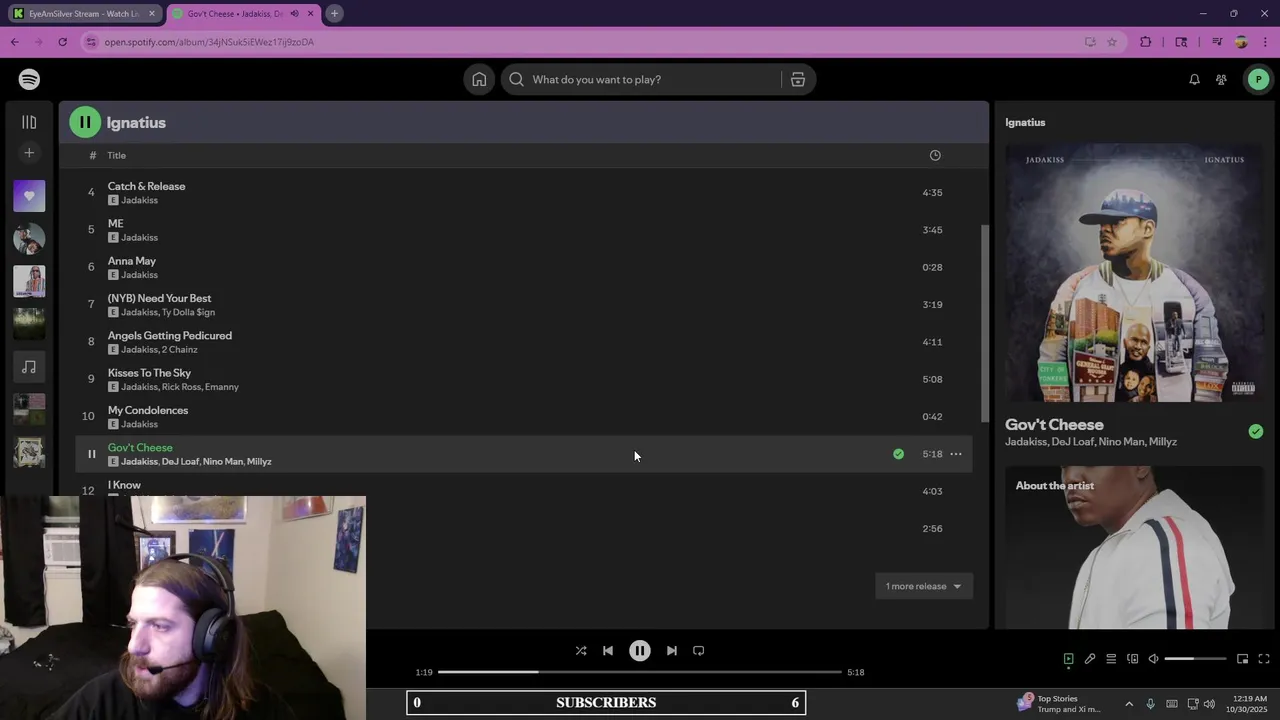1280x720 pixels.
Task: Reload the Spotify page
Action: click(x=62, y=42)
